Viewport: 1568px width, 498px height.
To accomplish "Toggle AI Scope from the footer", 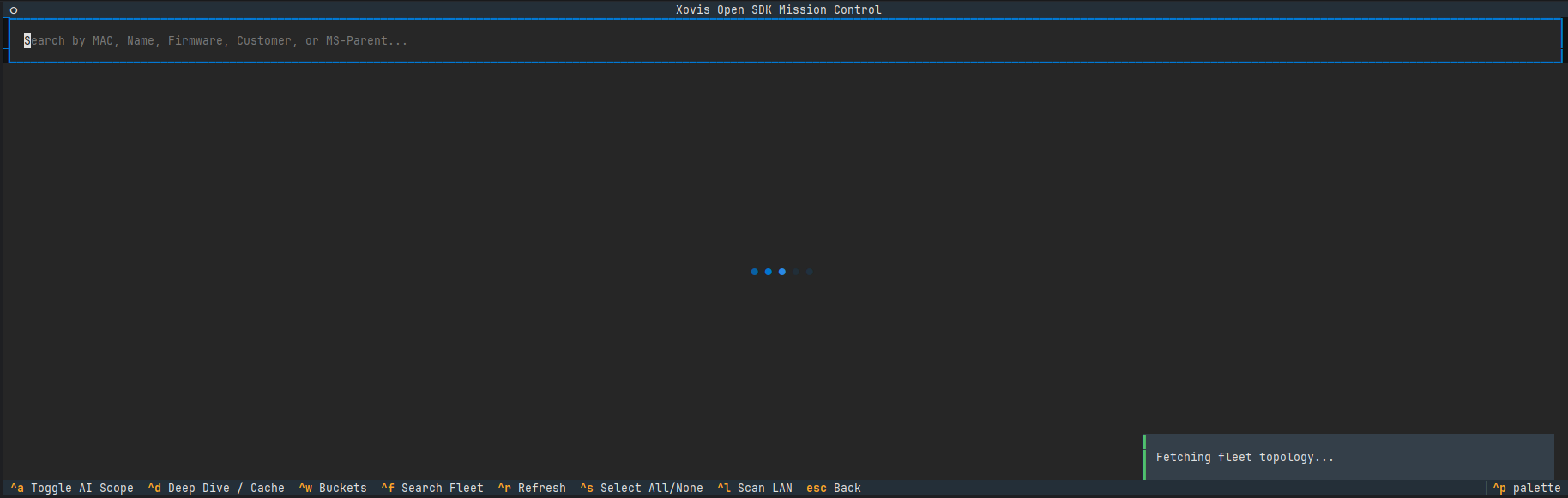I will click(82, 488).
